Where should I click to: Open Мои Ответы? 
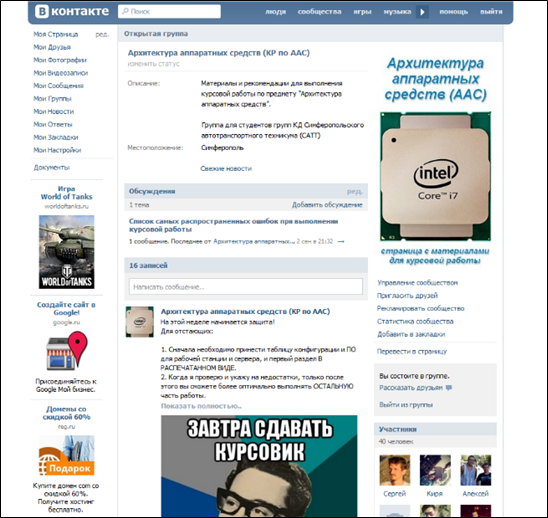[53, 124]
